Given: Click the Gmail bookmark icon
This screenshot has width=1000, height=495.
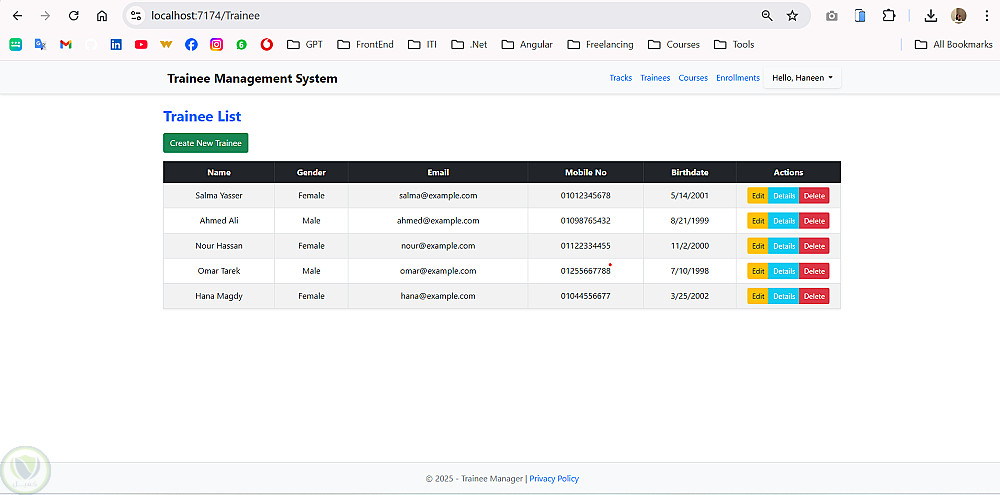Looking at the screenshot, I should [x=66, y=44].
